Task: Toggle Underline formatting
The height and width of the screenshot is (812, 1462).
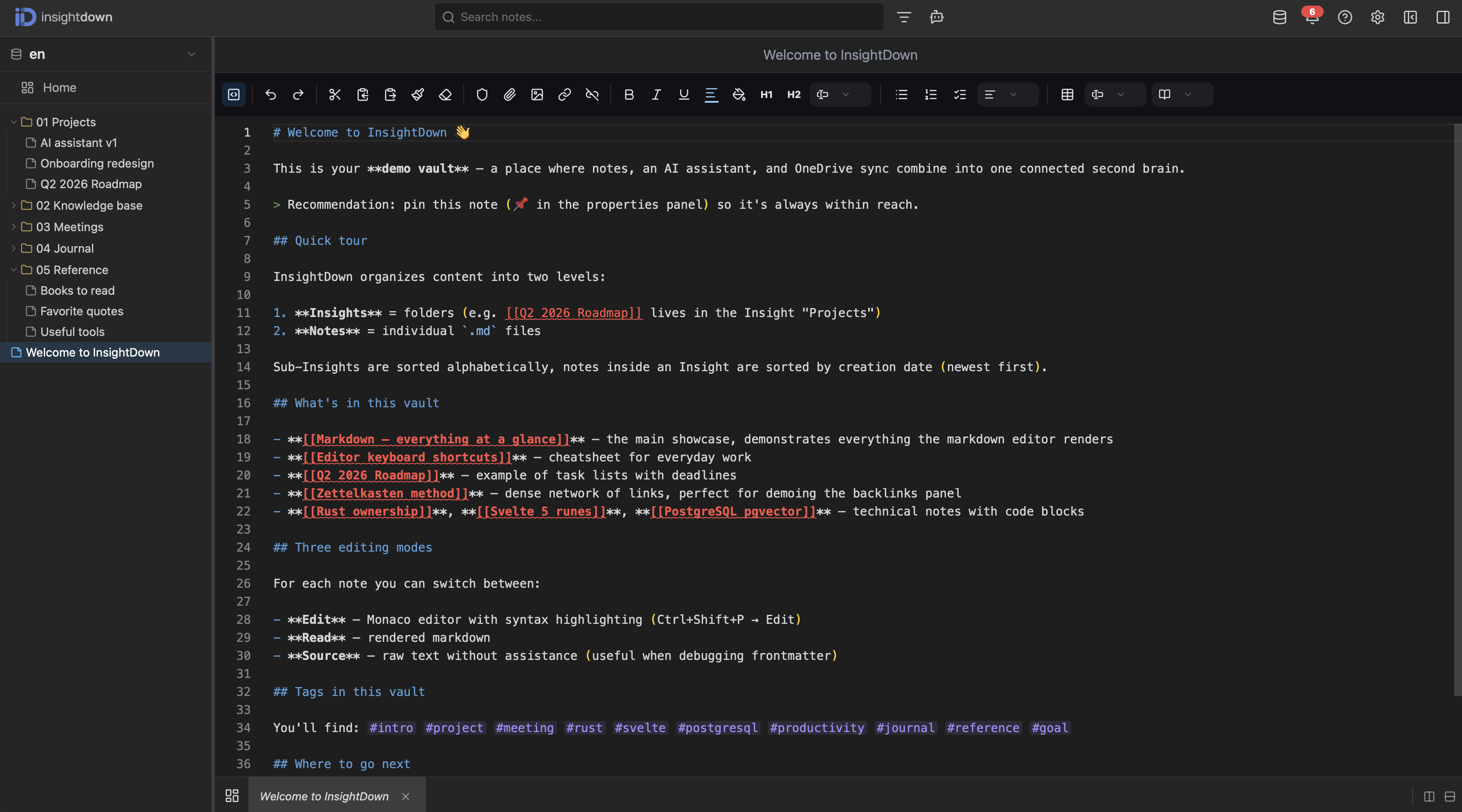Action: (x=684, y=95)
